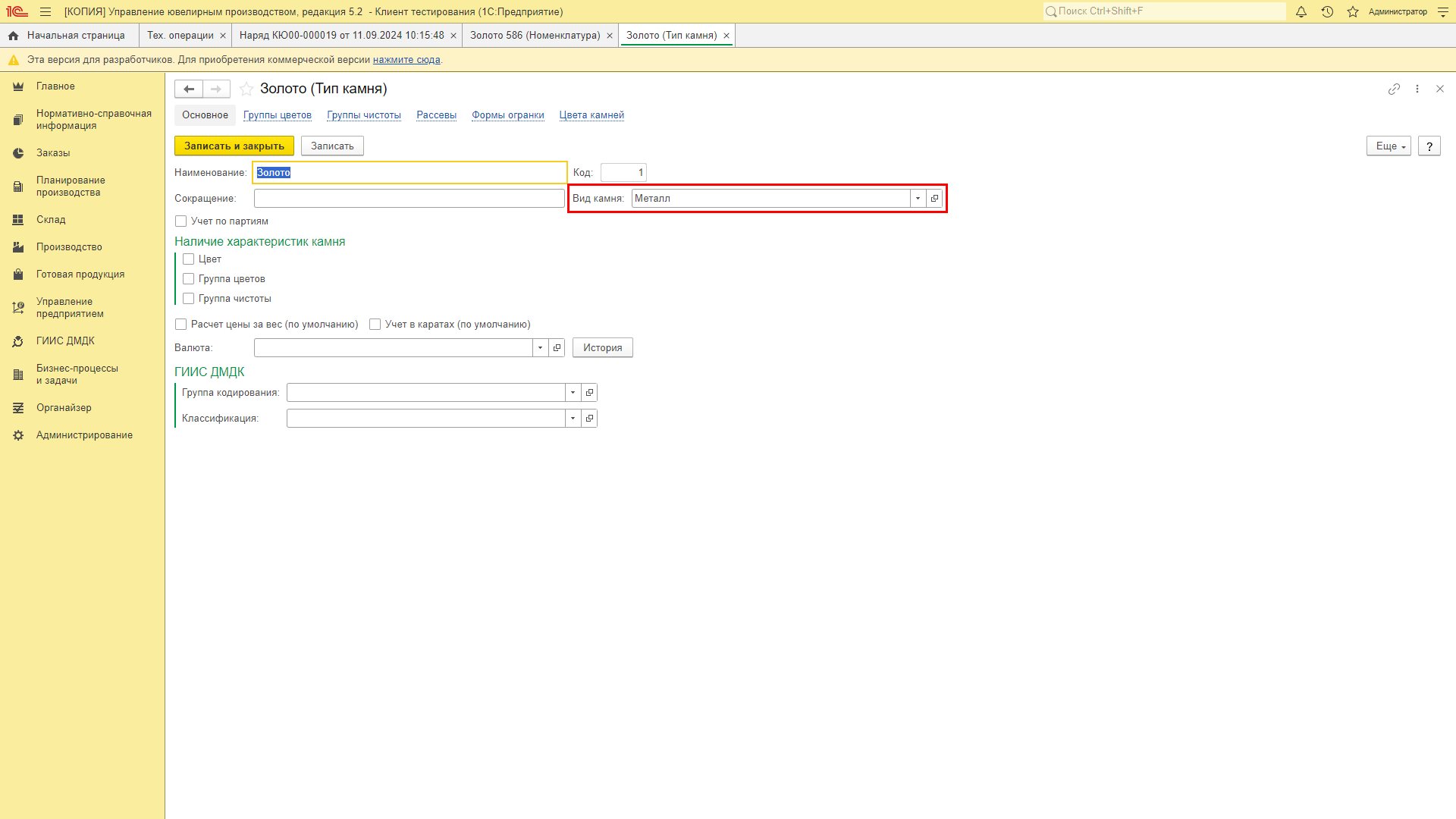Image resolution: width=1456 pixels, height=819 pixels.
Task: Open Валюта linked item icon
Action: pyautogui.click(x=557, y=347)
